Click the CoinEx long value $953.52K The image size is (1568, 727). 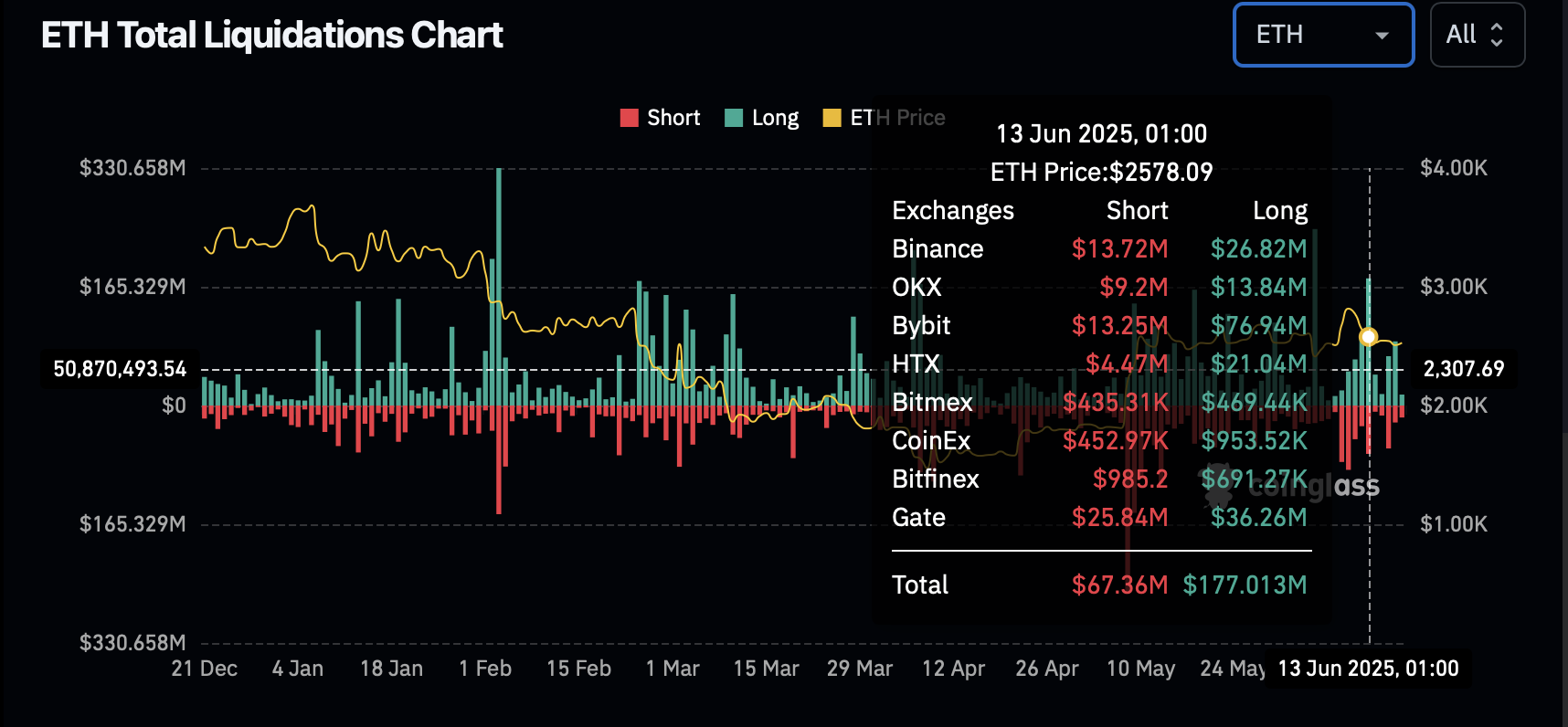coord(1255,440)
